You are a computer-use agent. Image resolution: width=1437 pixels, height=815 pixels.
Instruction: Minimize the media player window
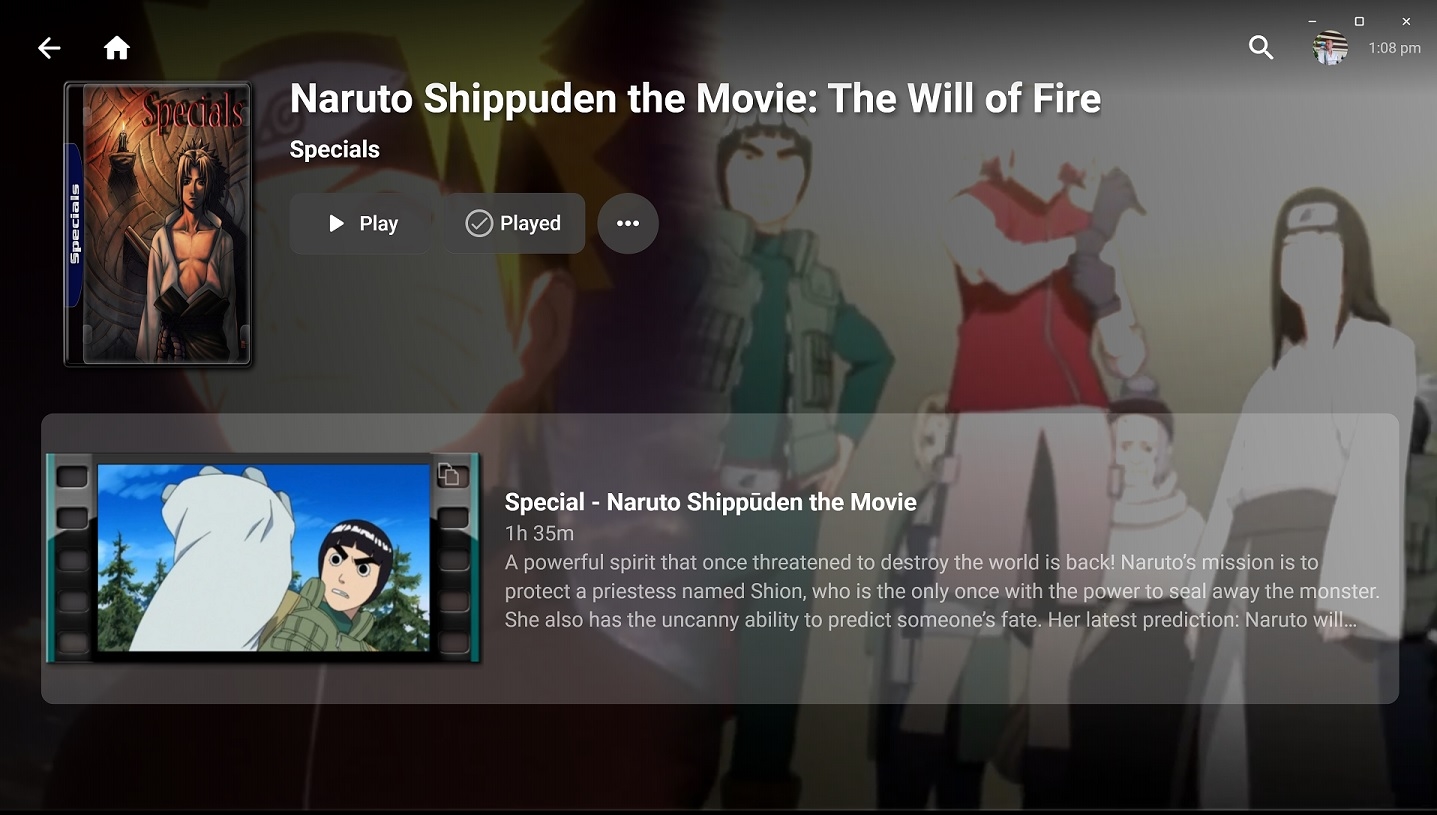[1313, 21]
